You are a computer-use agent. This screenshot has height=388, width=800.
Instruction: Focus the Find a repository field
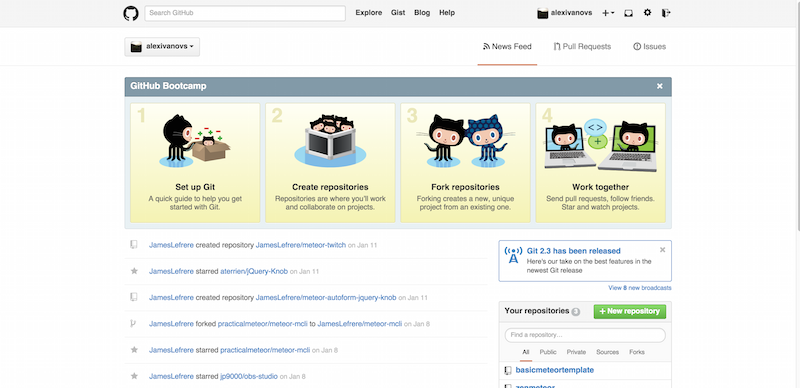click(x=585, y=335)
